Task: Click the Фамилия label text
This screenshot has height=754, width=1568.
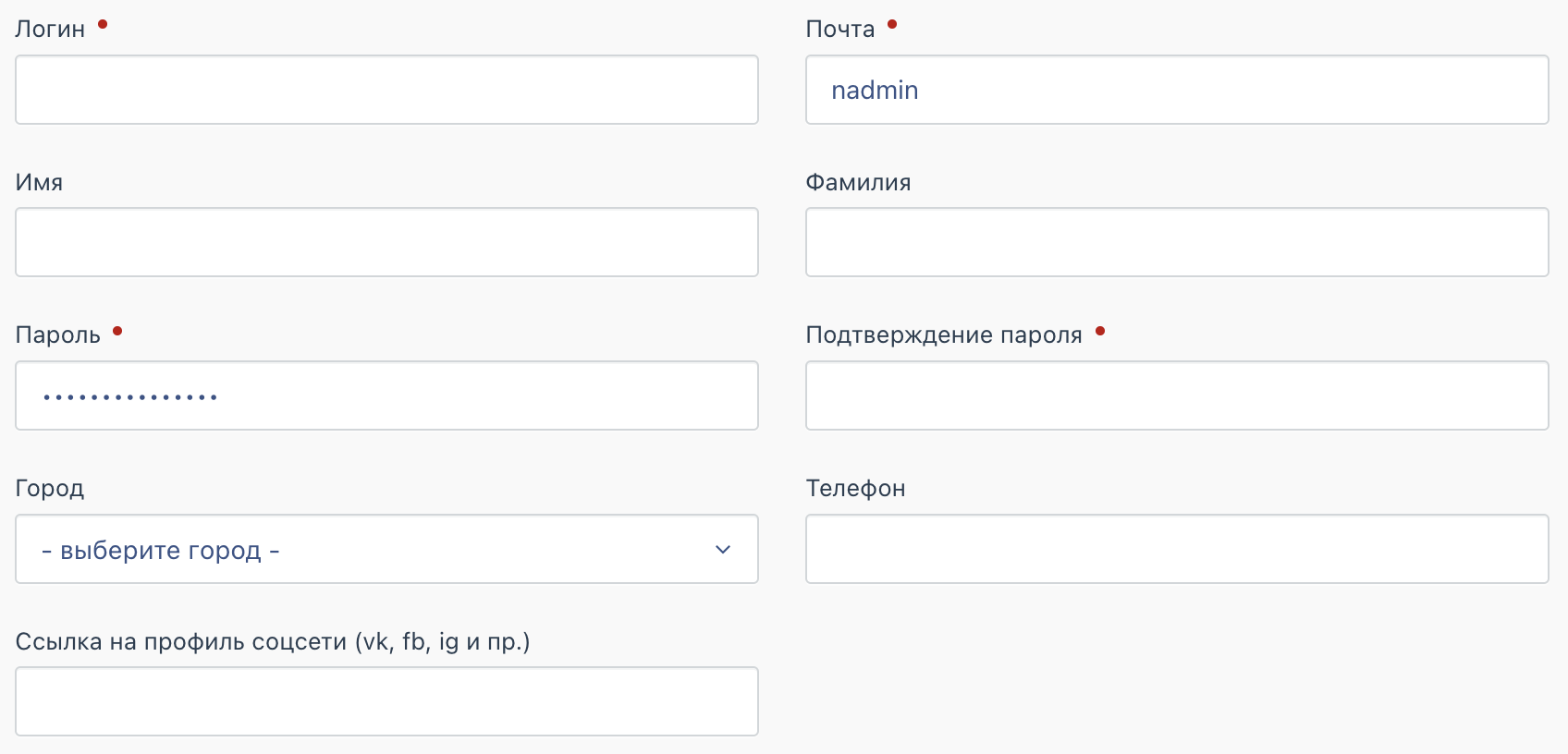Action: point(858,182)
